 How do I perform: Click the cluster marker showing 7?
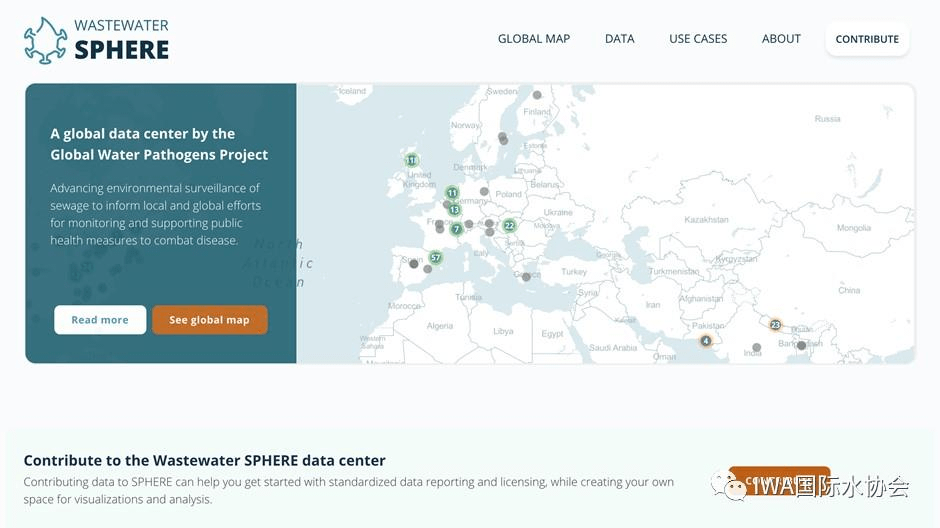click(456, 229)
